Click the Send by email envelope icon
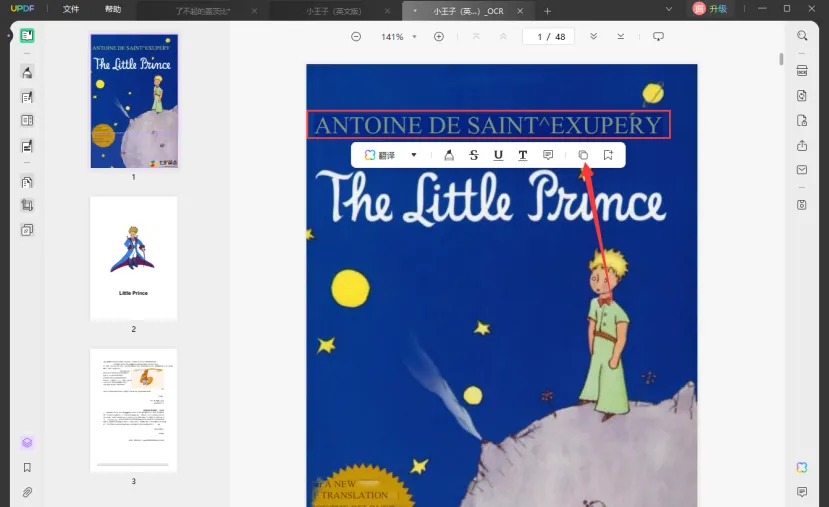 pyautogui.click(x=802, y=170)
